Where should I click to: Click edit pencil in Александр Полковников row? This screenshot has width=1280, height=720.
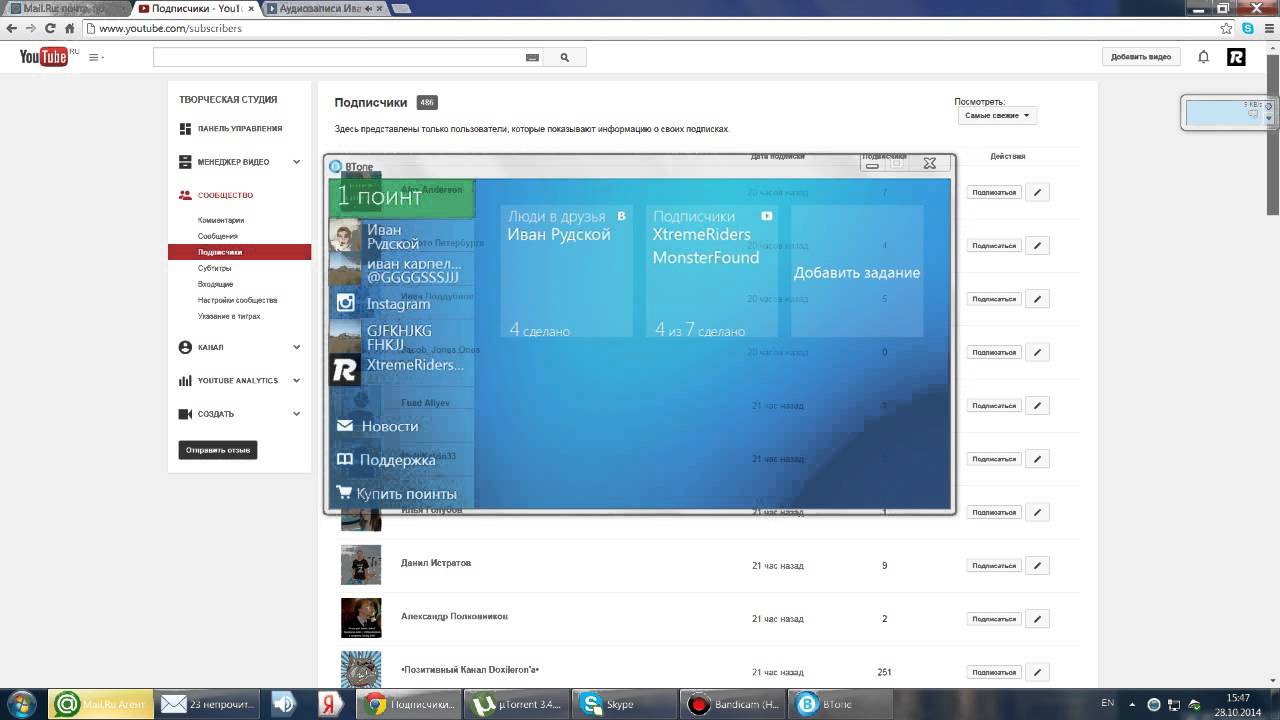[1037, 619]
